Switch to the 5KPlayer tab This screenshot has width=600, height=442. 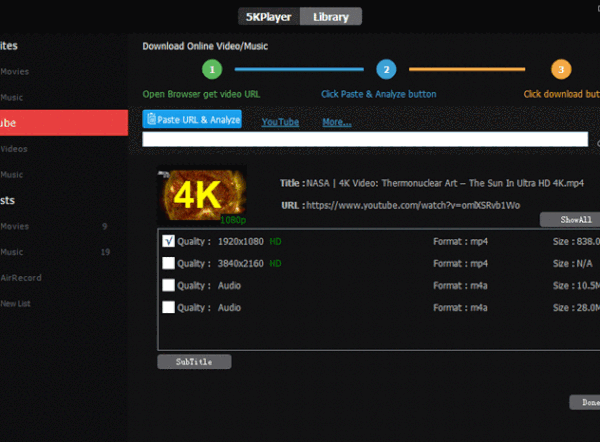[x=269, y=16]
